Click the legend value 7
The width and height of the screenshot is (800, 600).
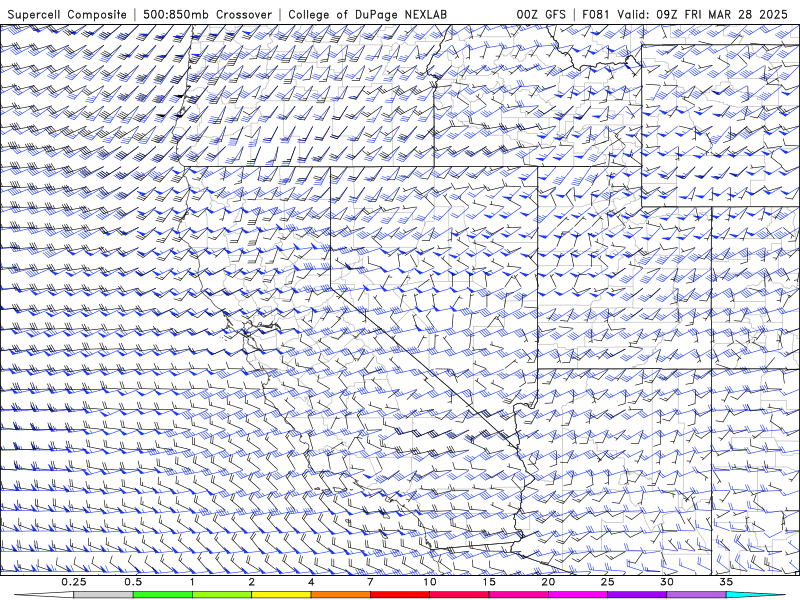[x=370, y=582]
